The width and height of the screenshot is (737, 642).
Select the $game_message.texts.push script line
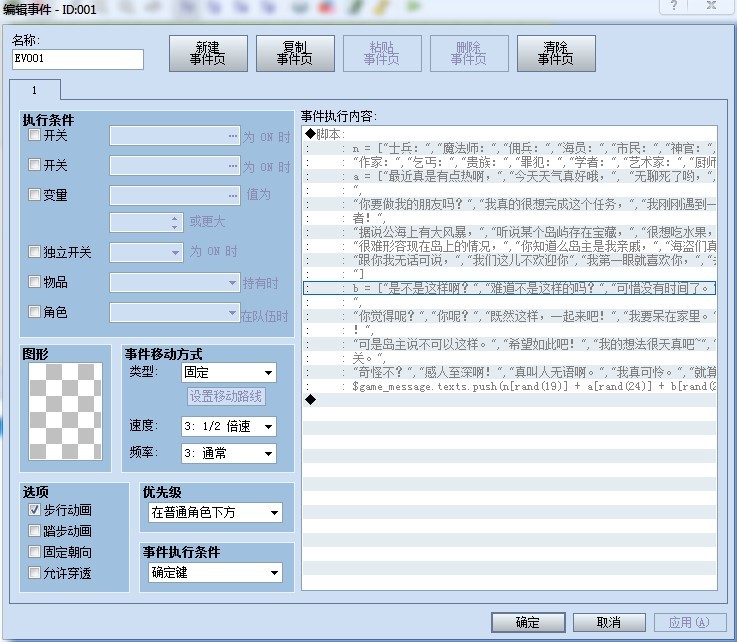pyautogui.click(x=510, y=386)
